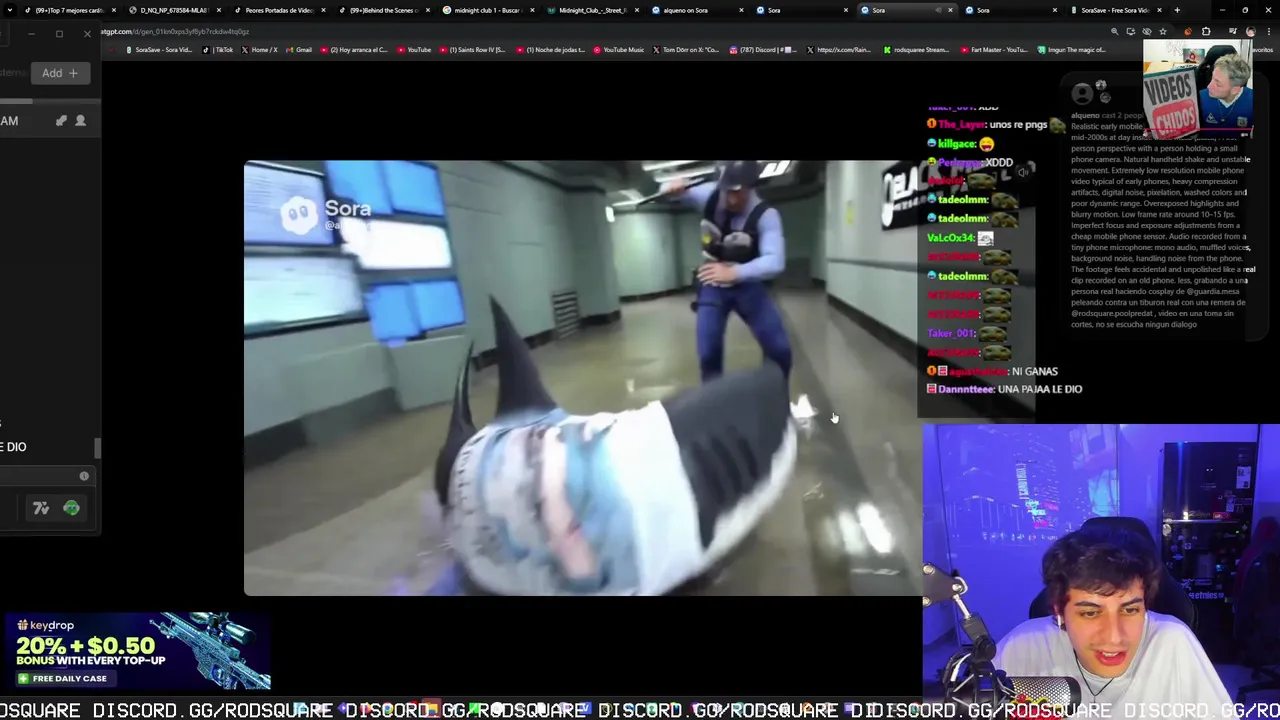The height and width of the screenshot is (720, 1280).
Task: Click the crossed-eye icon in address bar
Action: (1146, 32)
